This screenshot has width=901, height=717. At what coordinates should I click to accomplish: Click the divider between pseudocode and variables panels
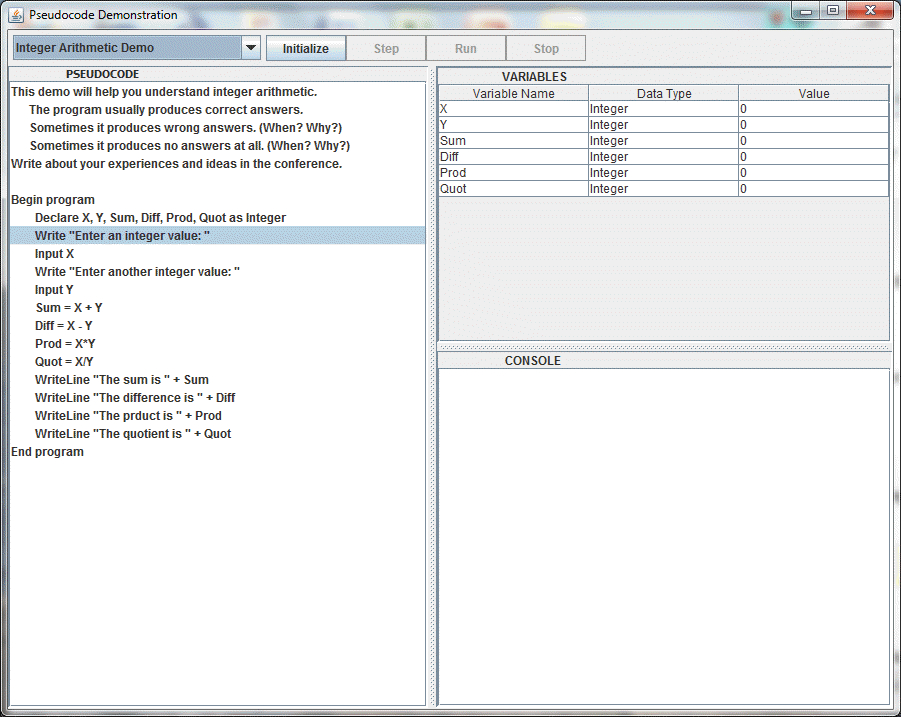[x=432, y=390]
